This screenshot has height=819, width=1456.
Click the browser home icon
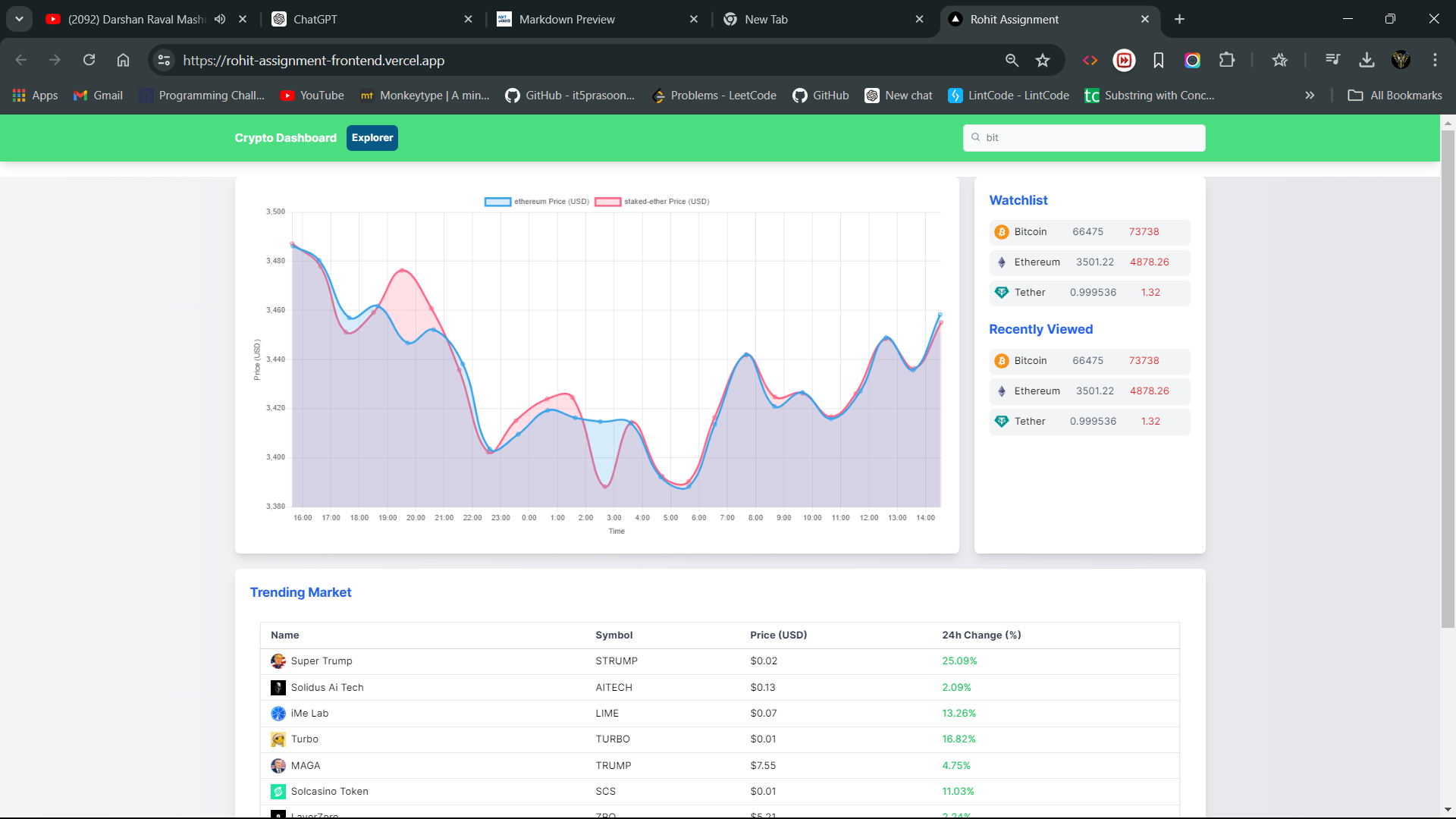point(123,60)
